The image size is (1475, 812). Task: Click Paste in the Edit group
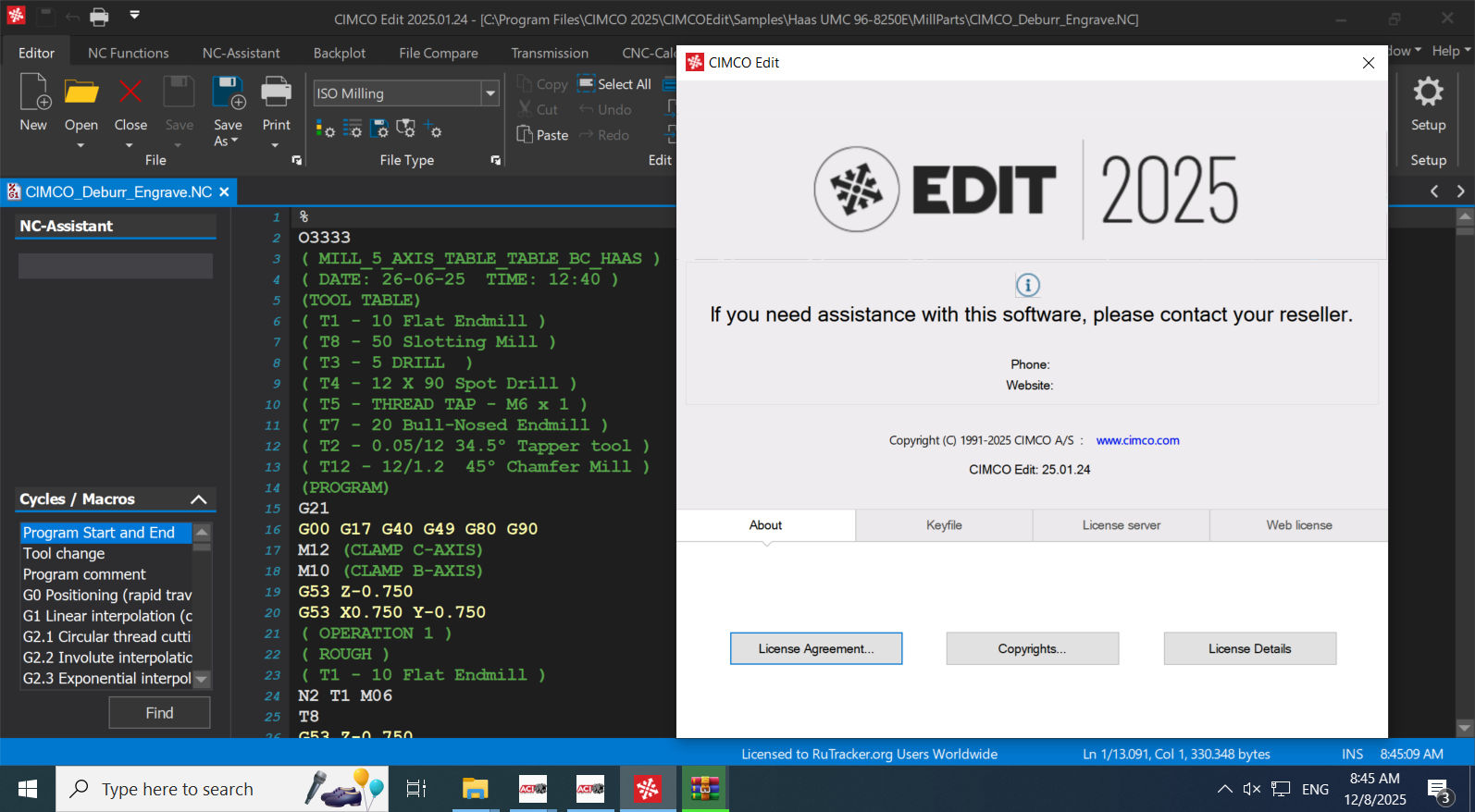coord(543,135)
